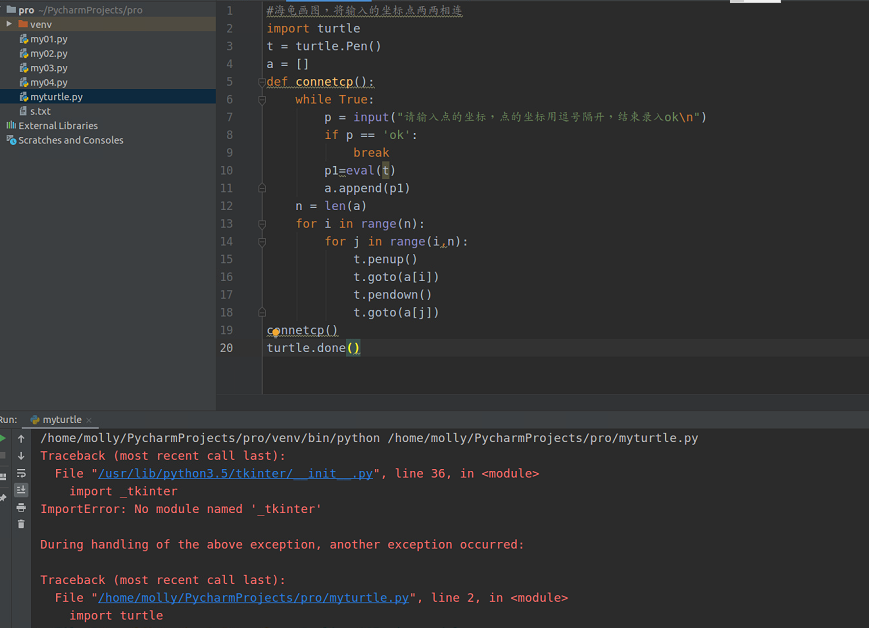Screen dimensions: 869x628
Task: Select External Libraries node
Action: pyautogui.click(x=58, y=126)
